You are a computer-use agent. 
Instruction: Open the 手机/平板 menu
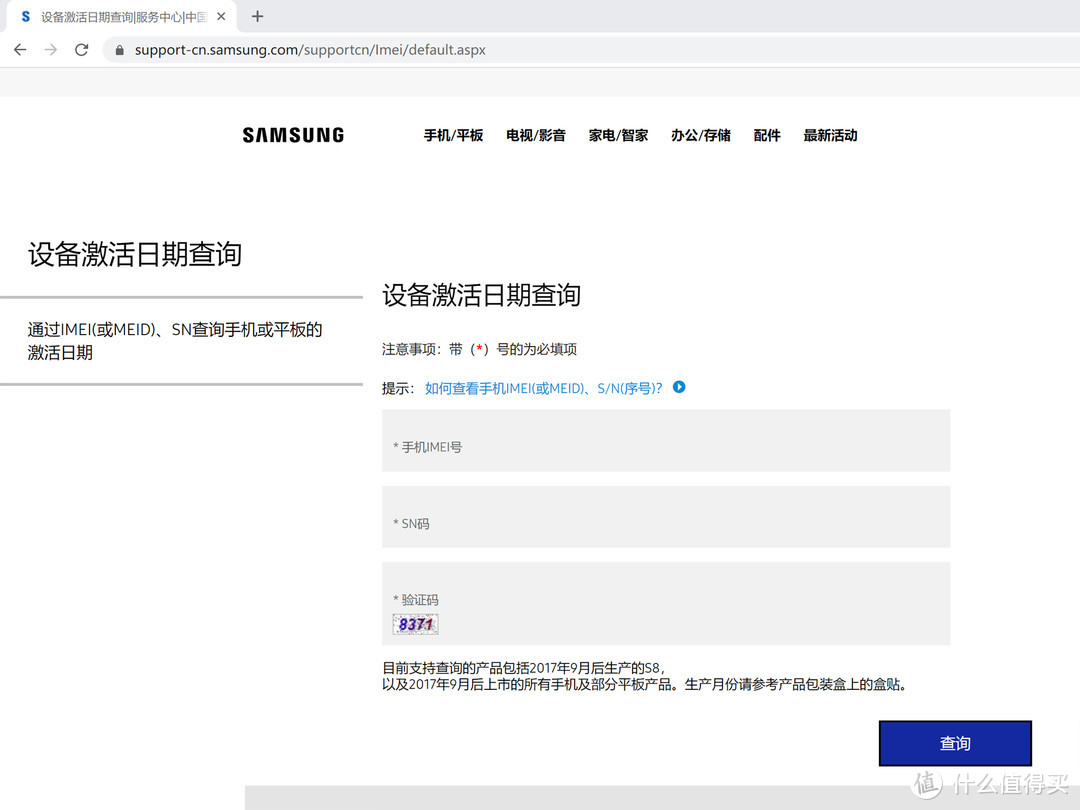coord(453,136)
